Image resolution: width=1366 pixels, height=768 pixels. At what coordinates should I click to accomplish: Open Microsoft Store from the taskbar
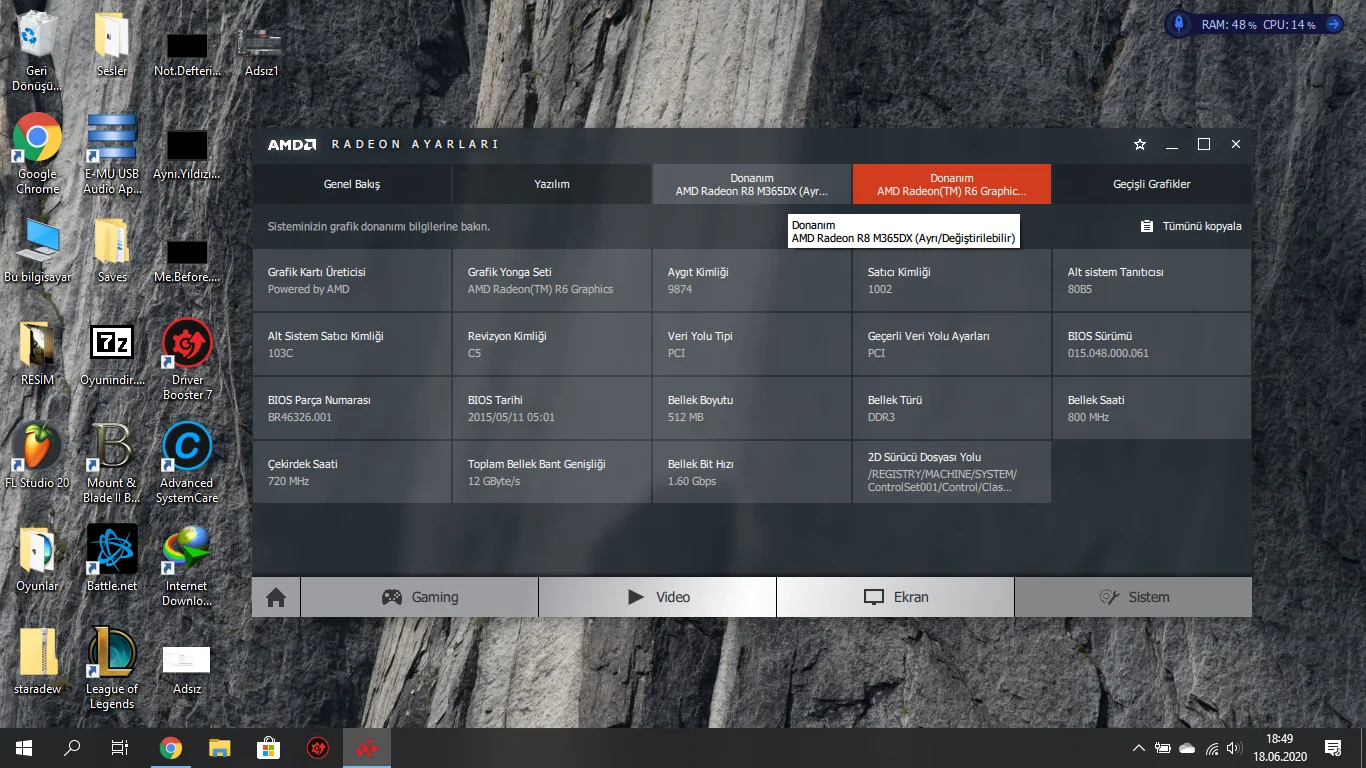[x=269, y=747]
